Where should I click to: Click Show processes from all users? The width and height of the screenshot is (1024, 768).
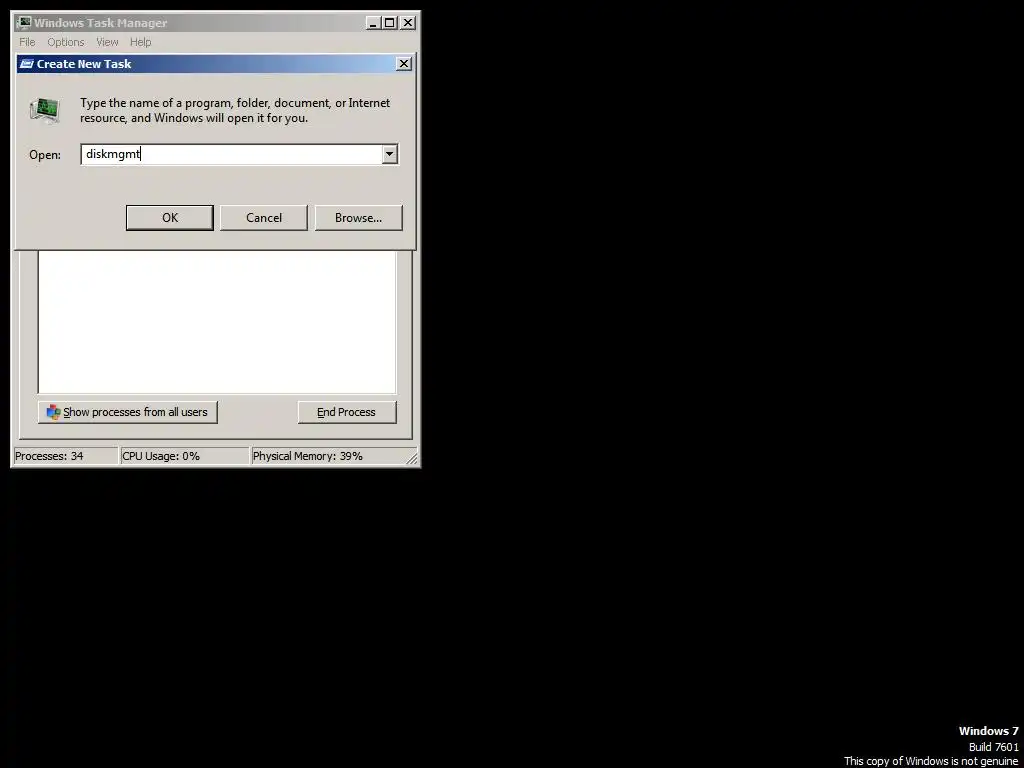[x=128, y=412]
